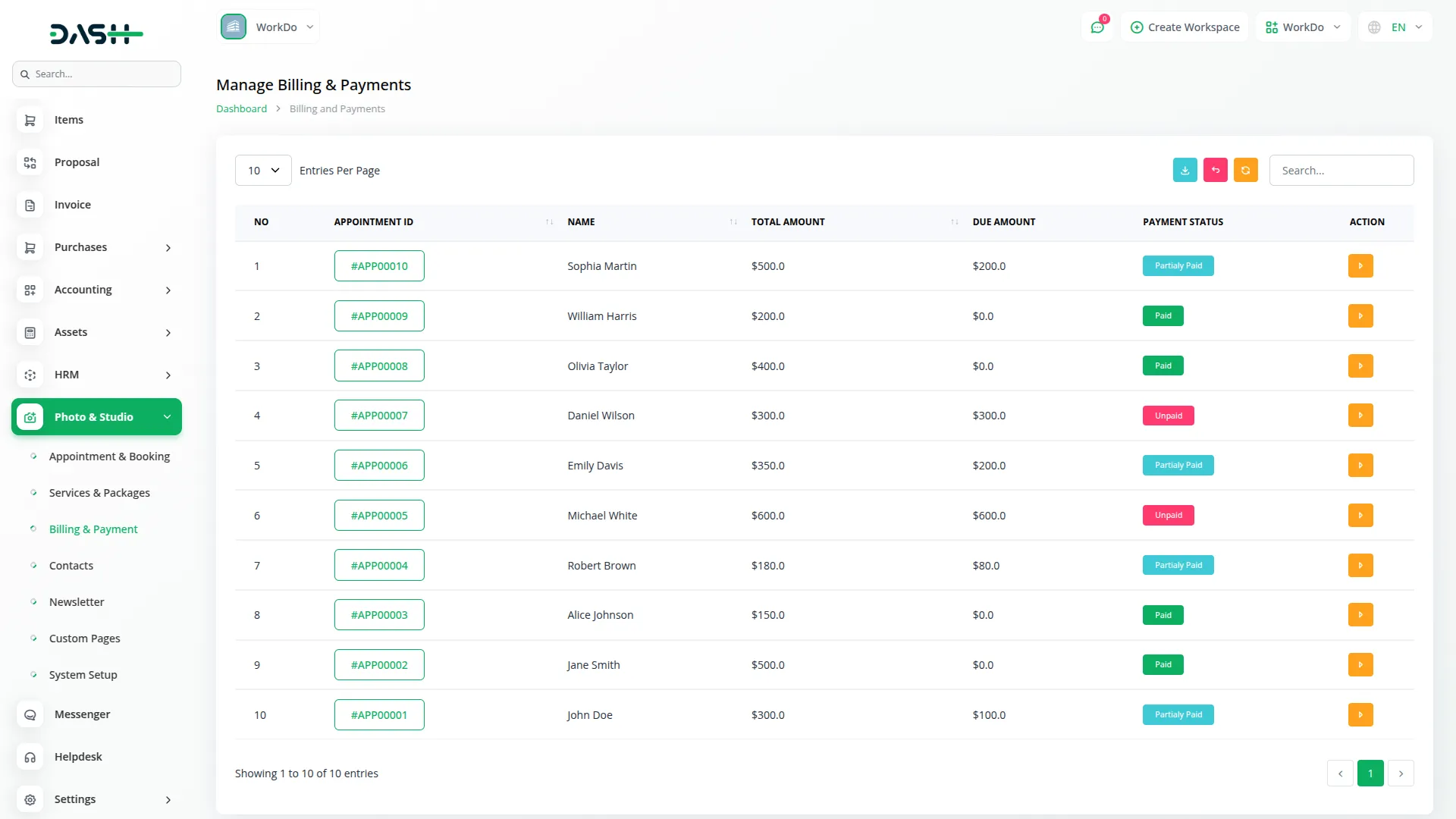
Task: Click the Helpdesk headset icon
Action: pyautogui.click(x=30, y=757)
